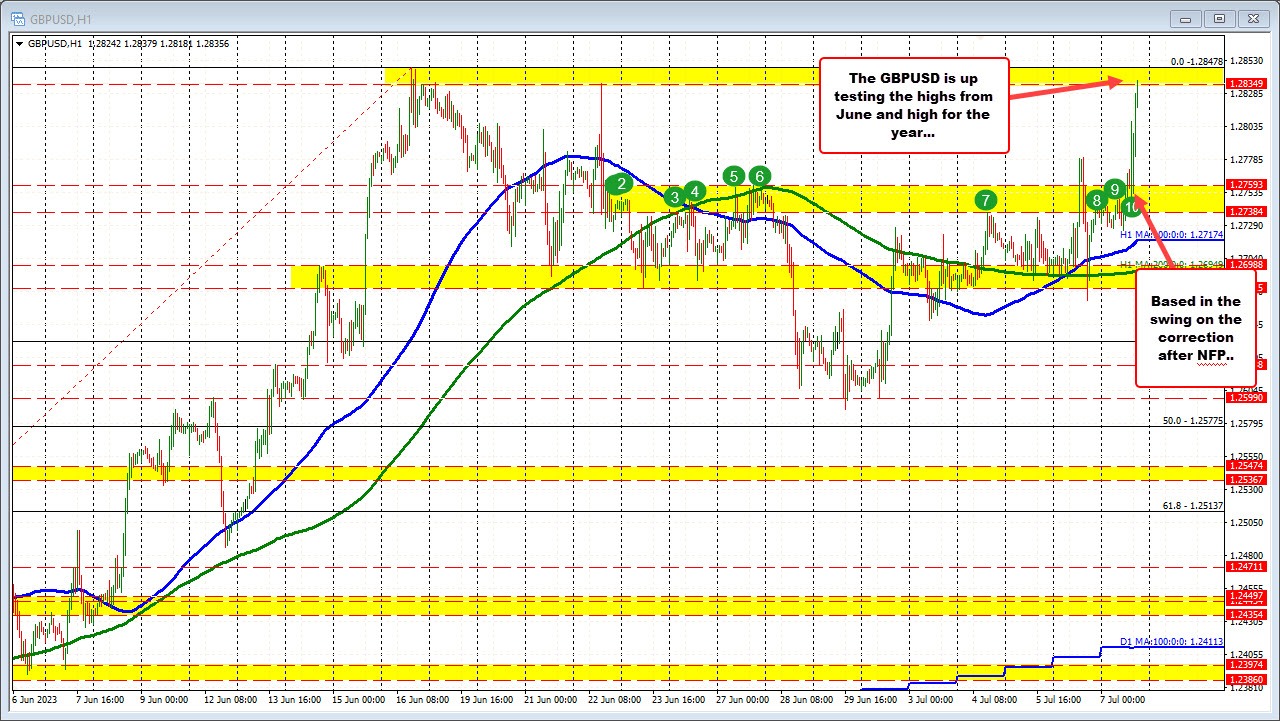Image resolution: width=1280 pixels, height=721 pixels.
Task: Click the H1 MA 100 label
Action: [x=1172, y=234]
